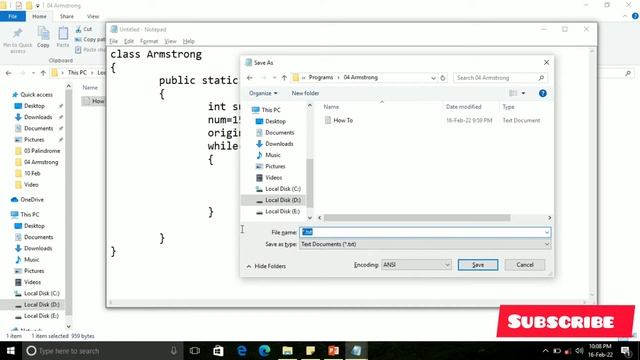This screenshot has width=640, height=360.
Task: Click the Save As help icon
Action: [542, 93]
